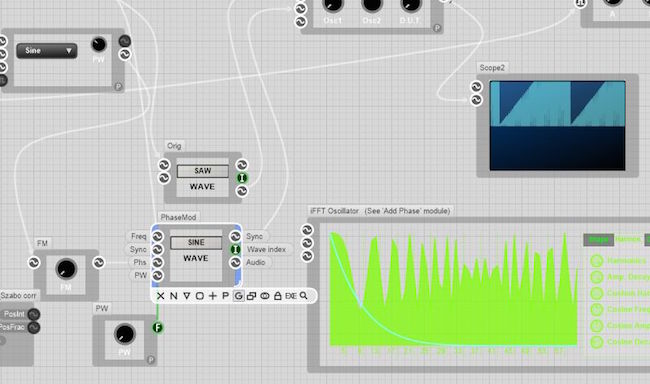Open the SAW wave selector on Orig module
The height and width of the screenshot is (384, 650).
coord(203,171)
